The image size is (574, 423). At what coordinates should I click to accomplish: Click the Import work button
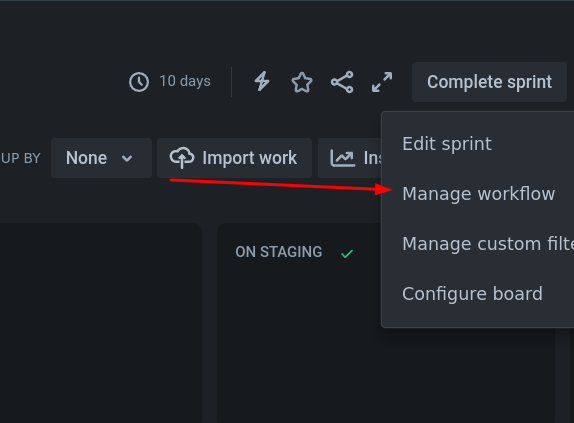(234, 158)
